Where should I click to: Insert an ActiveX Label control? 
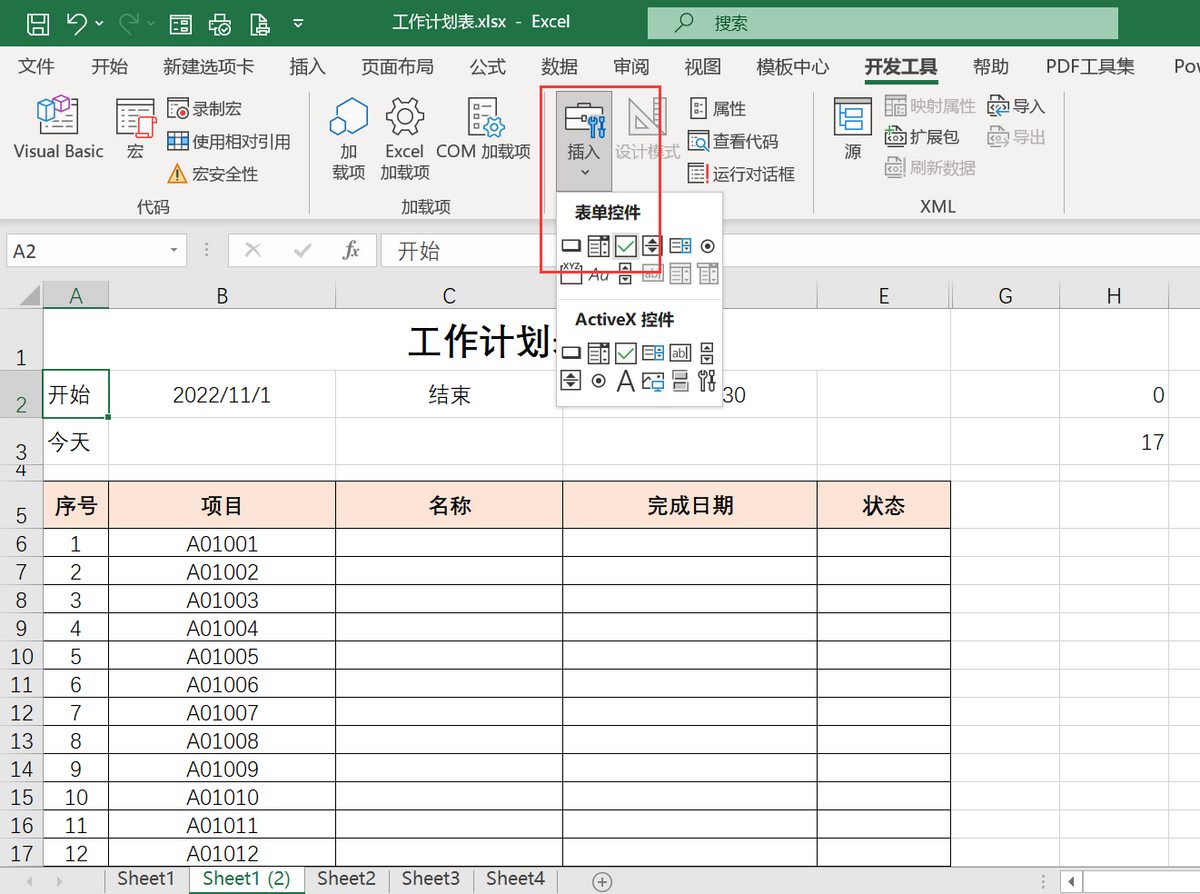[626, 380]
